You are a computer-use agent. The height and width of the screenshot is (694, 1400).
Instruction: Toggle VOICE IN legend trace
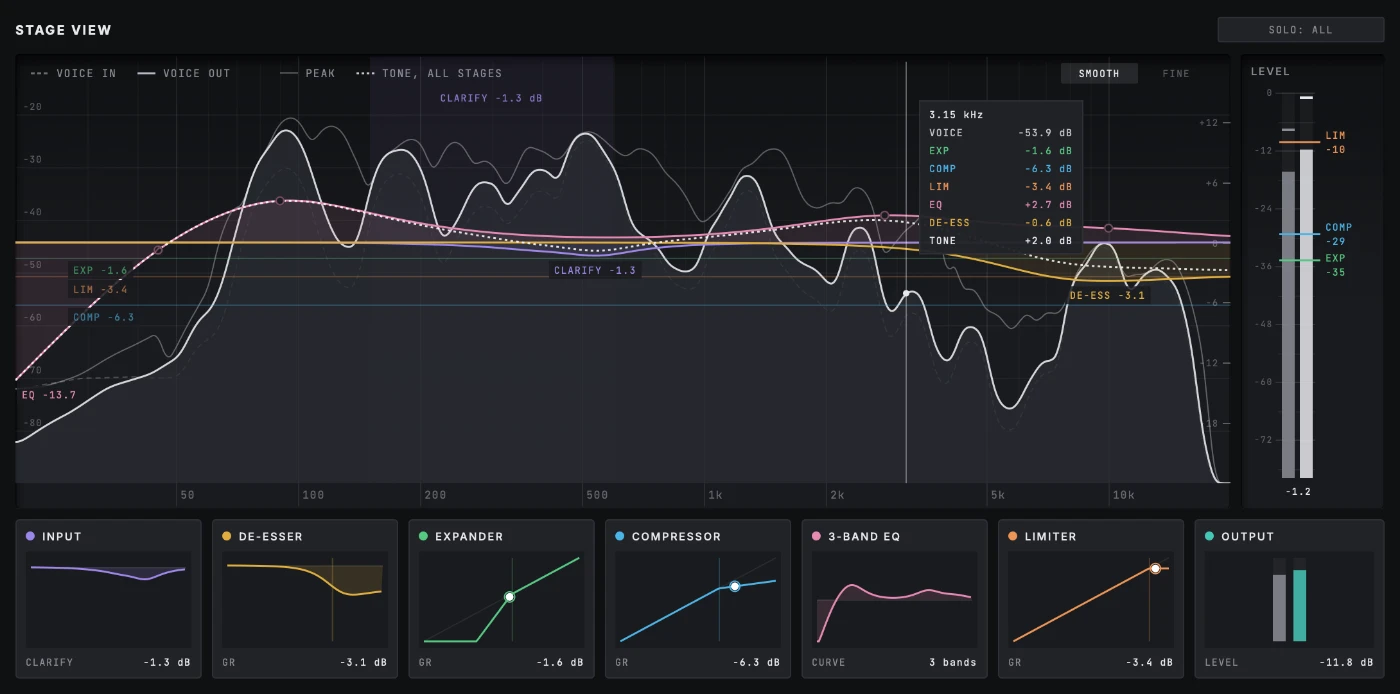[74, 73]
